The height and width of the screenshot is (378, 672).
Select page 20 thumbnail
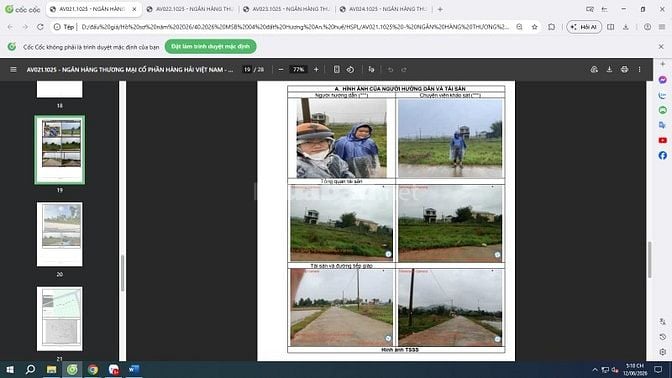coord(60,234)
